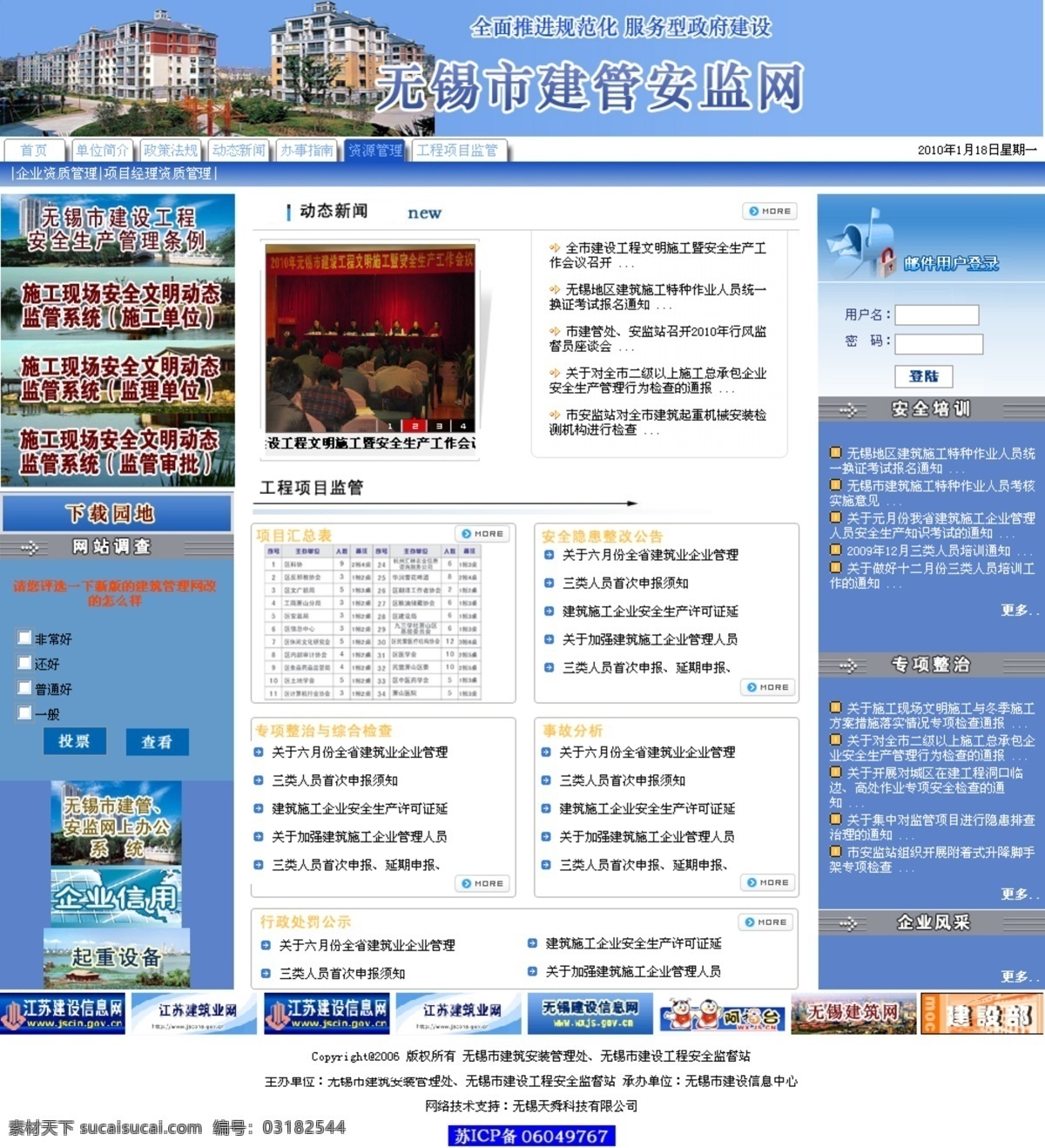Click the 苏ICP备 06049767 registration link
Image resolution: width=1045 pixels, height=1148 pixels.
pyautogui.click(x=531, y=1136)
